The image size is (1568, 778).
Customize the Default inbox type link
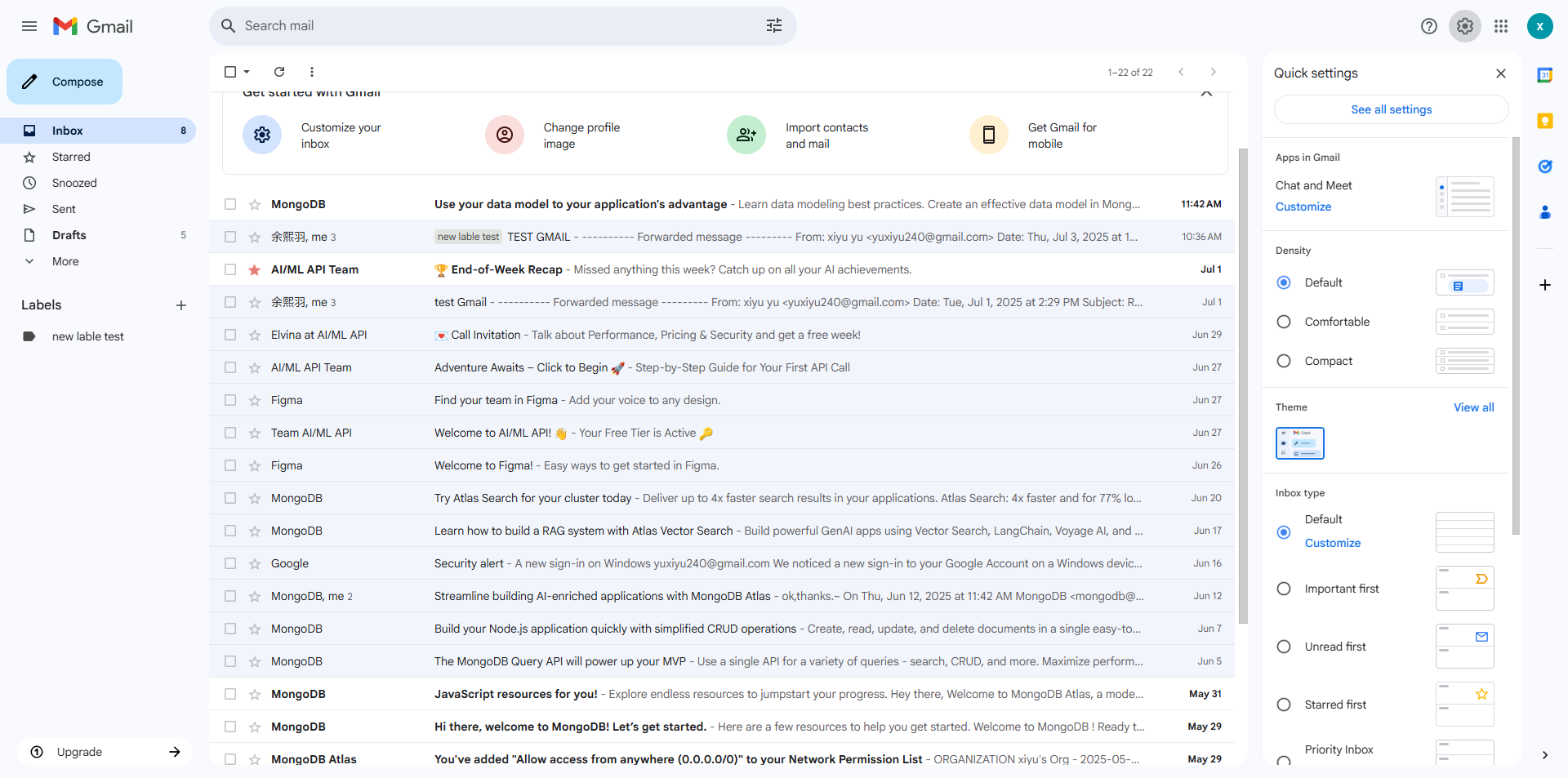pyautogui.click(x=1333, y=543)
